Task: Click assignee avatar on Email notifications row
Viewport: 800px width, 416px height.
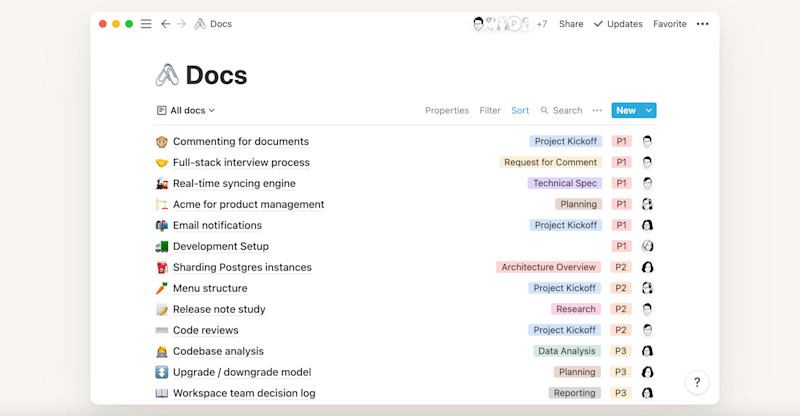Action: point(647,225)
